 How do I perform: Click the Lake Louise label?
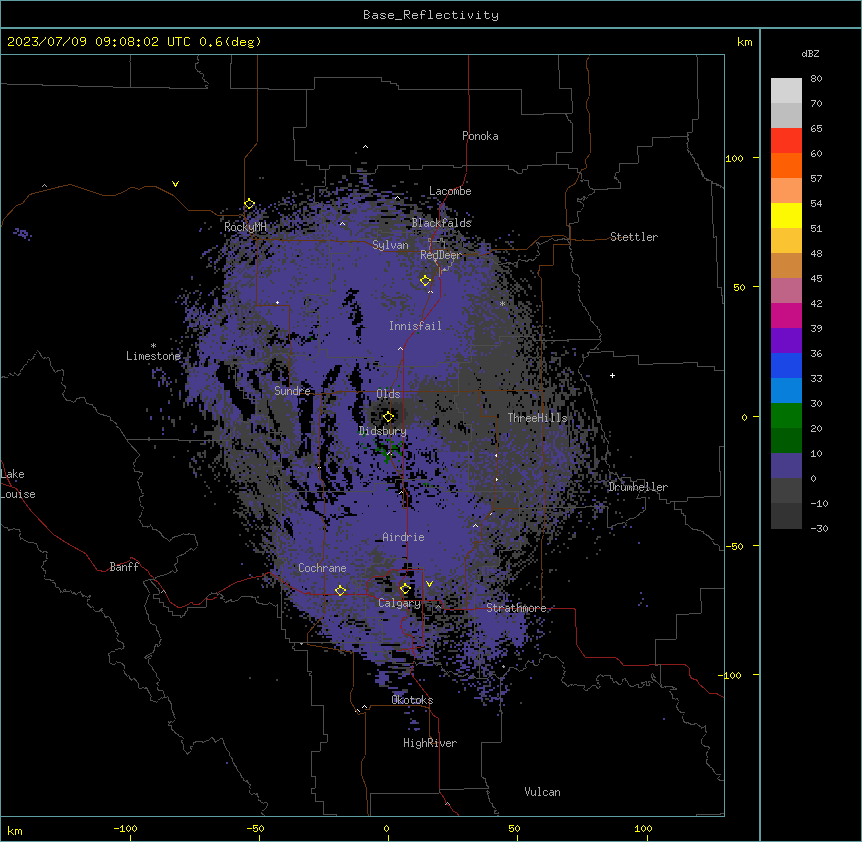point(18,484)
